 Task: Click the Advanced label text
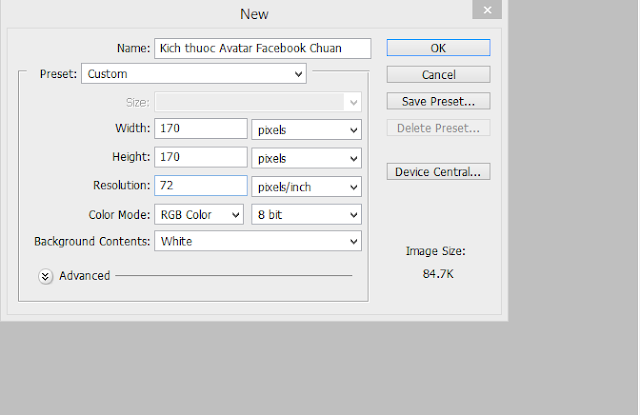pyautogui.click(x=84, y=276)
